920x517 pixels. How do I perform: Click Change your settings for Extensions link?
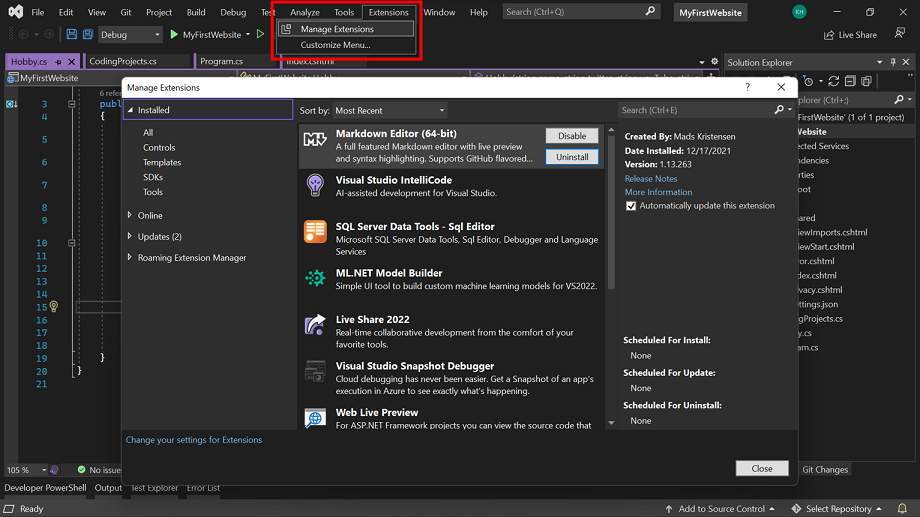[x=194, y=440]
